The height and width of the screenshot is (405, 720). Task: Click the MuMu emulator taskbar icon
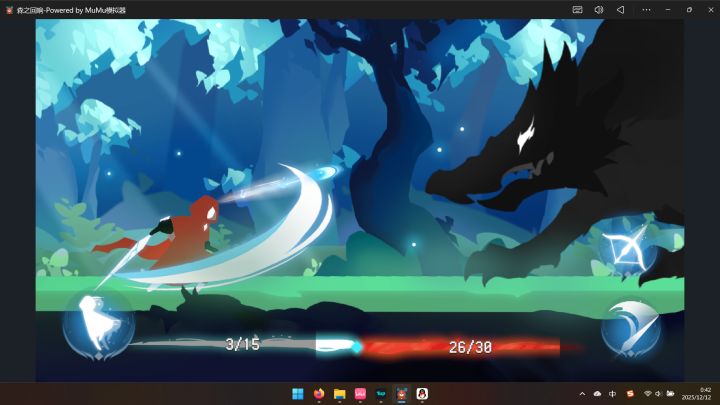401,394
